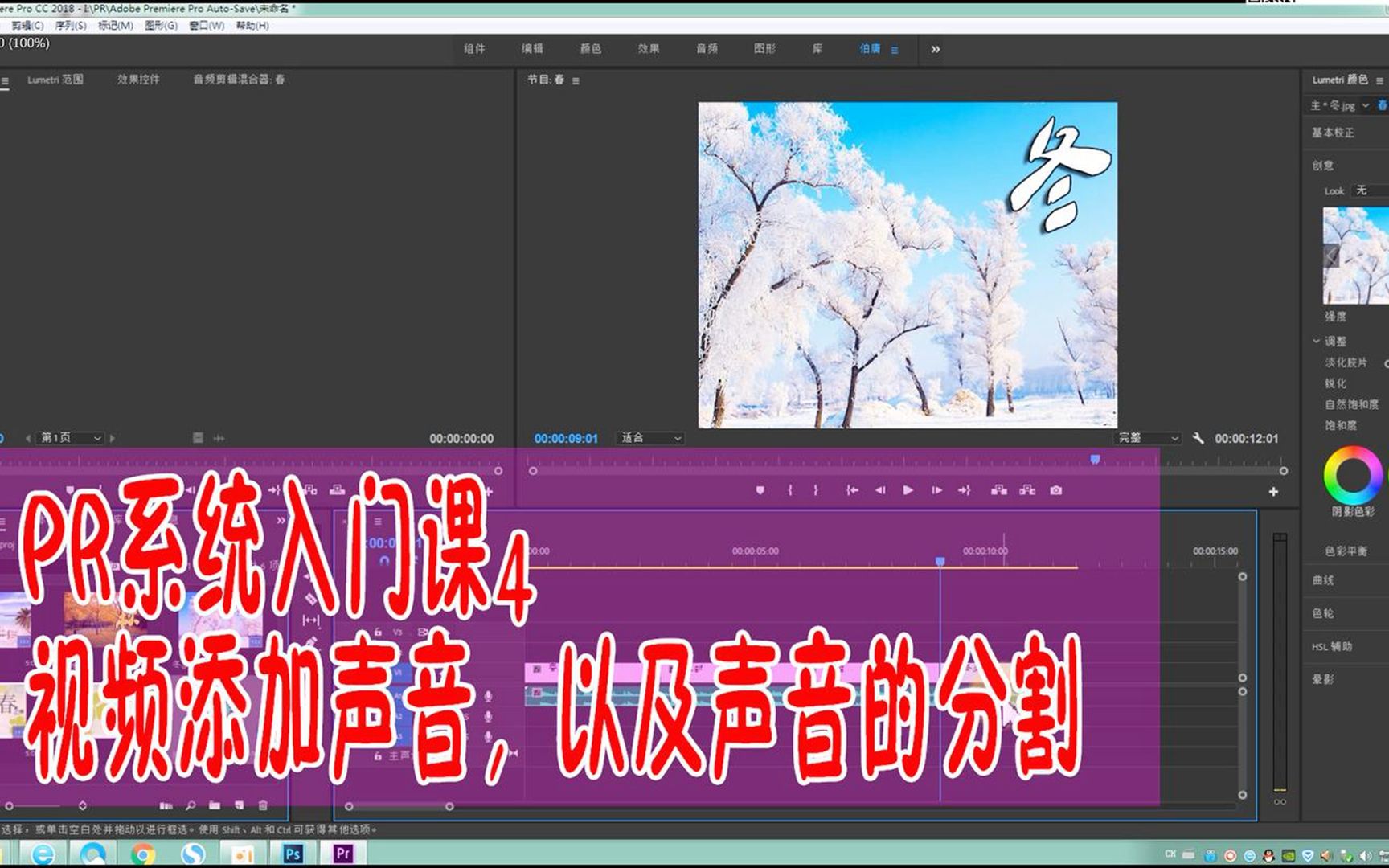The image size is (1389, 868).
Task: Open the 主 * 冬.jpg clip dropdown
Action: pyautogui.click(x=1366, y=105)
